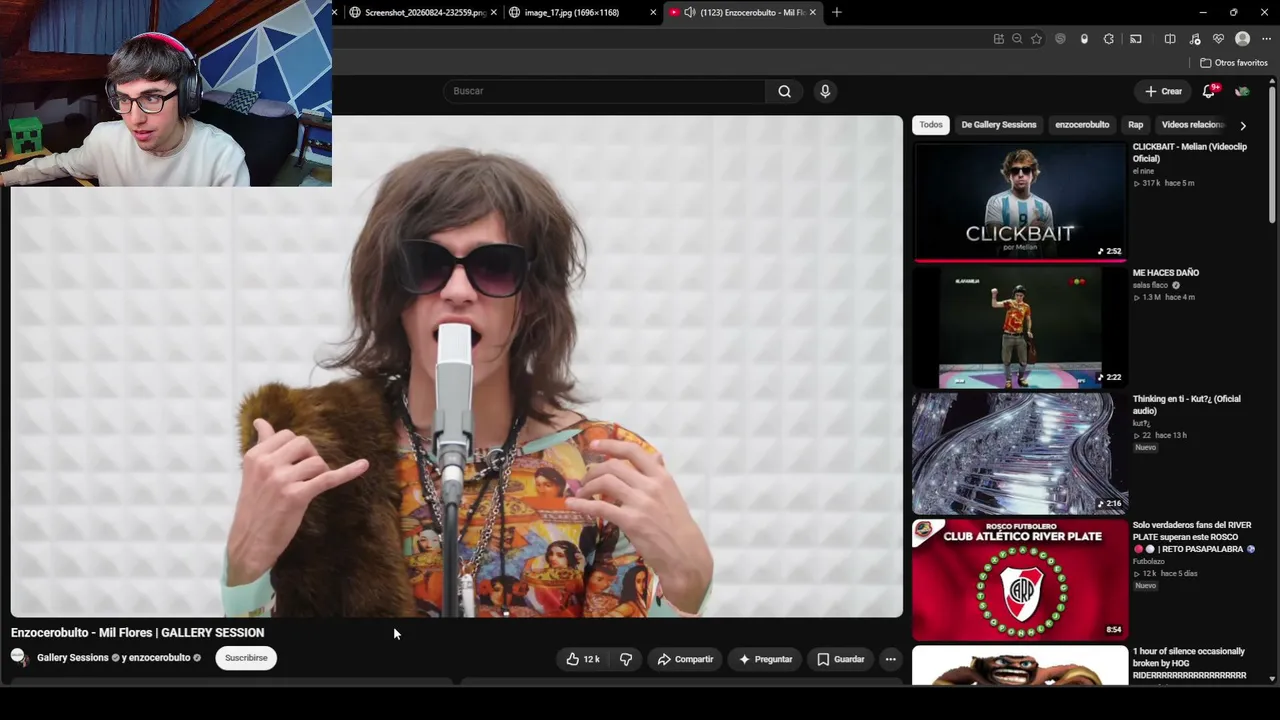The image size is (1280, 720).
Task: Share the video with Compartir
Action: click(x=686, y=659)
